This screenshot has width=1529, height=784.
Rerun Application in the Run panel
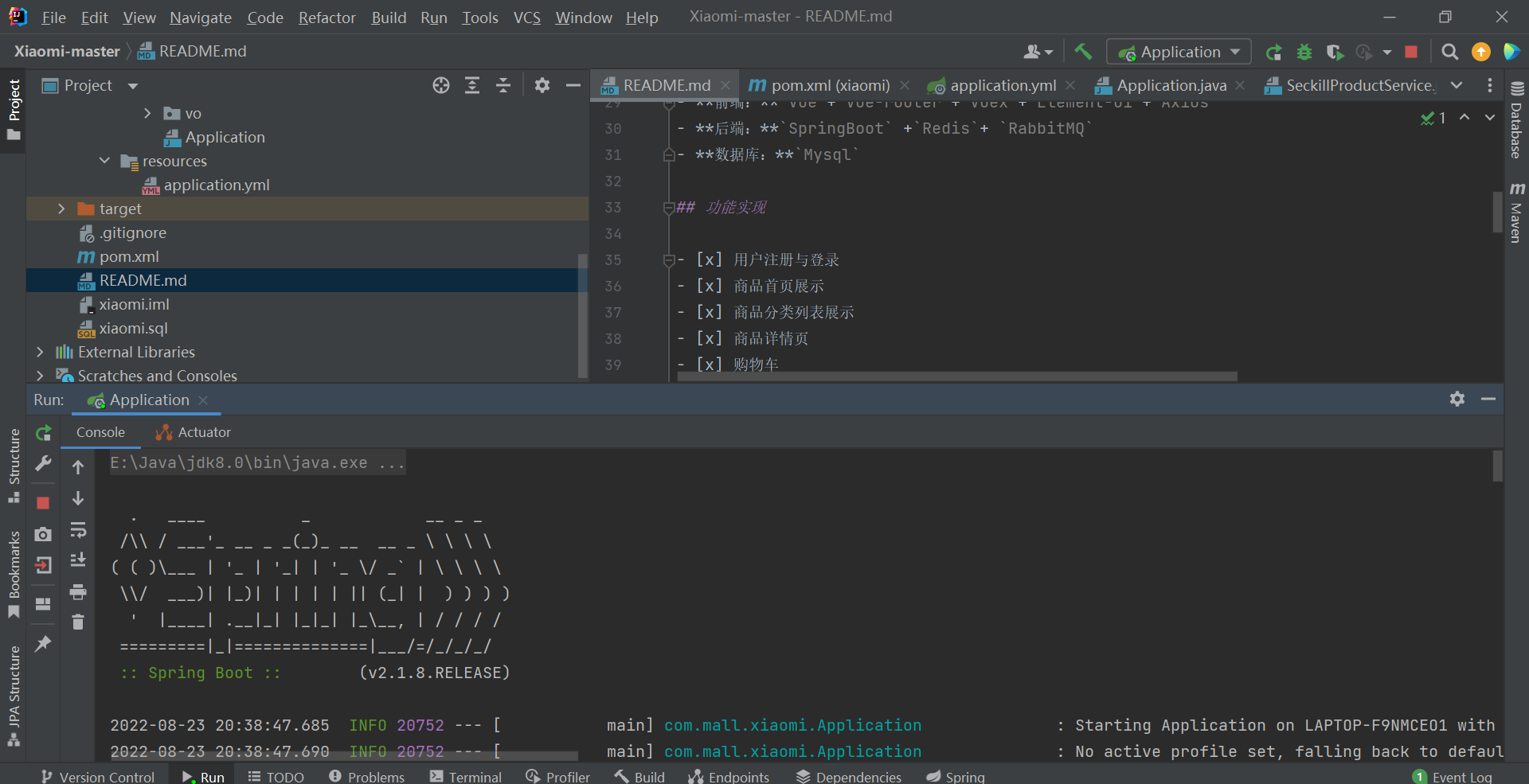click(44, 432)
